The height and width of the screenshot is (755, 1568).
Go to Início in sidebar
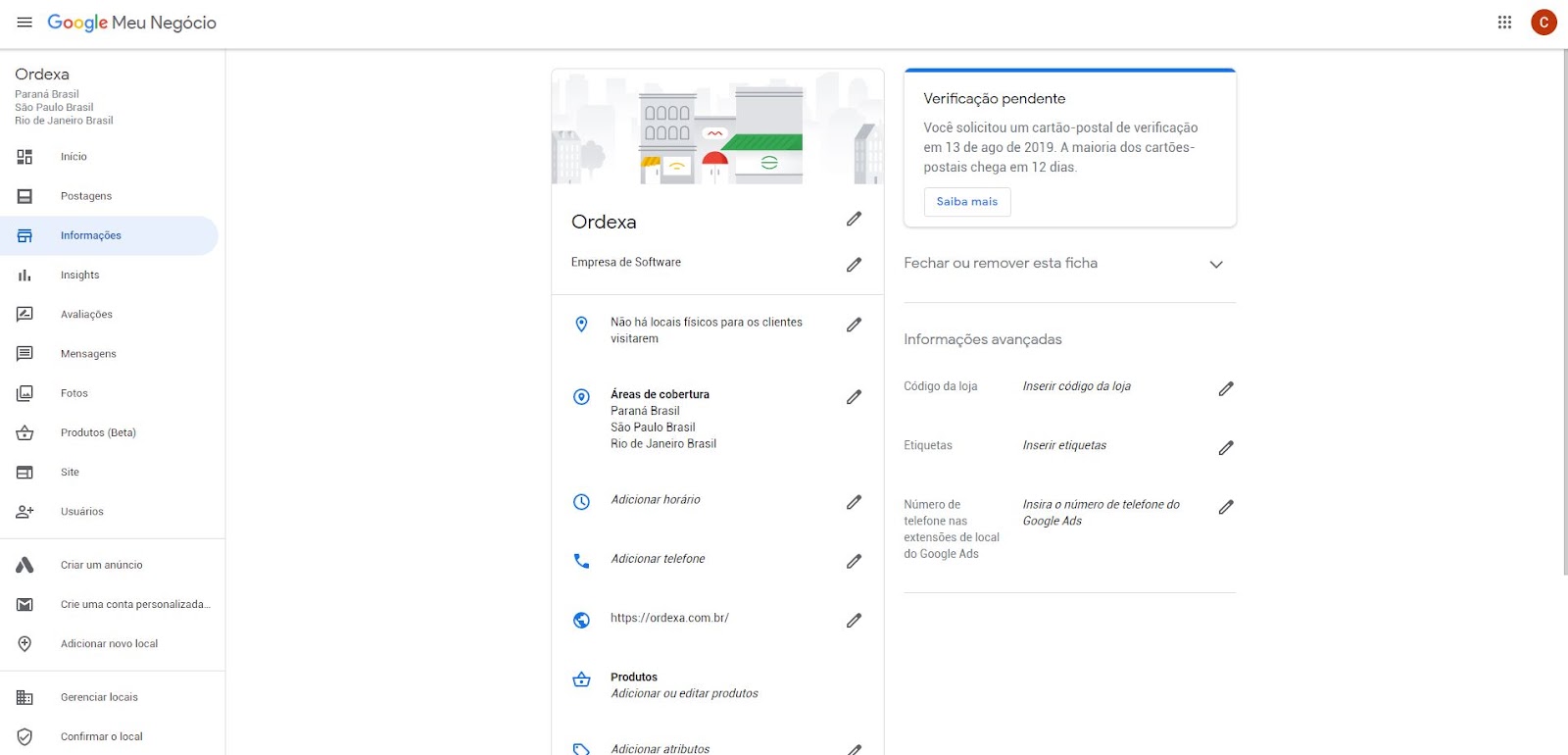[109, 157]
